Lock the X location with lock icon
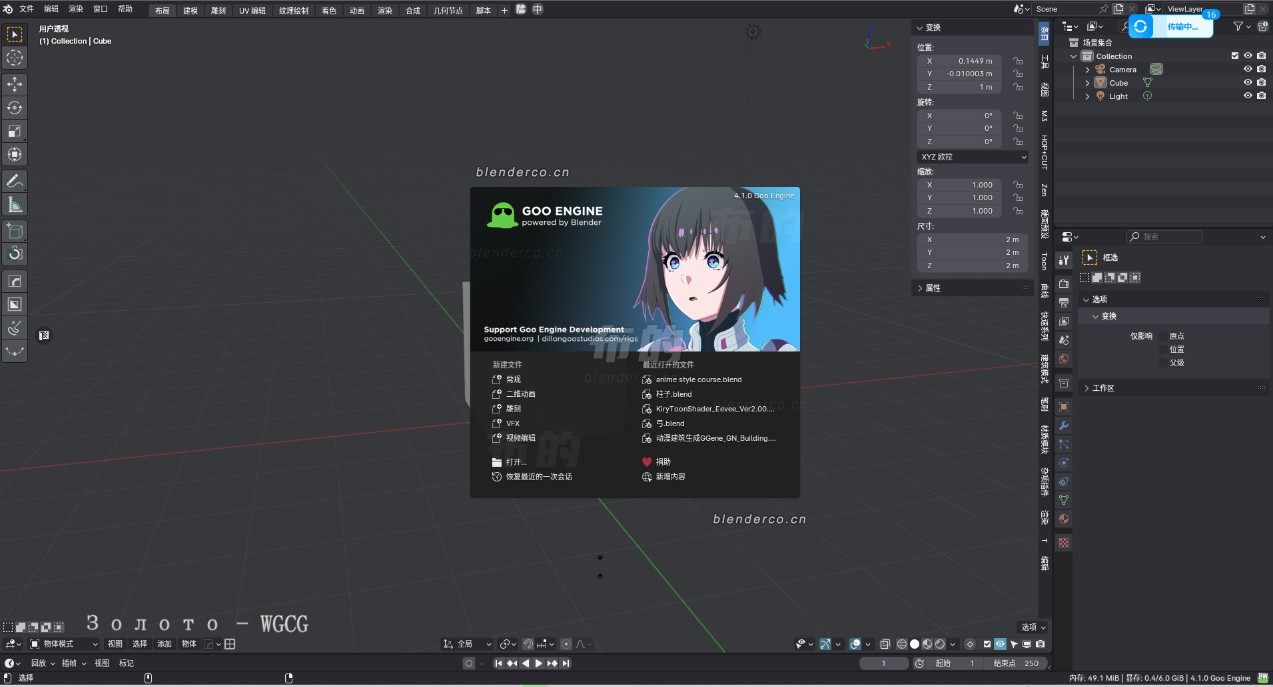Image resolution: width=1273 pixels, height=687 pixels. pos(1018,61)
